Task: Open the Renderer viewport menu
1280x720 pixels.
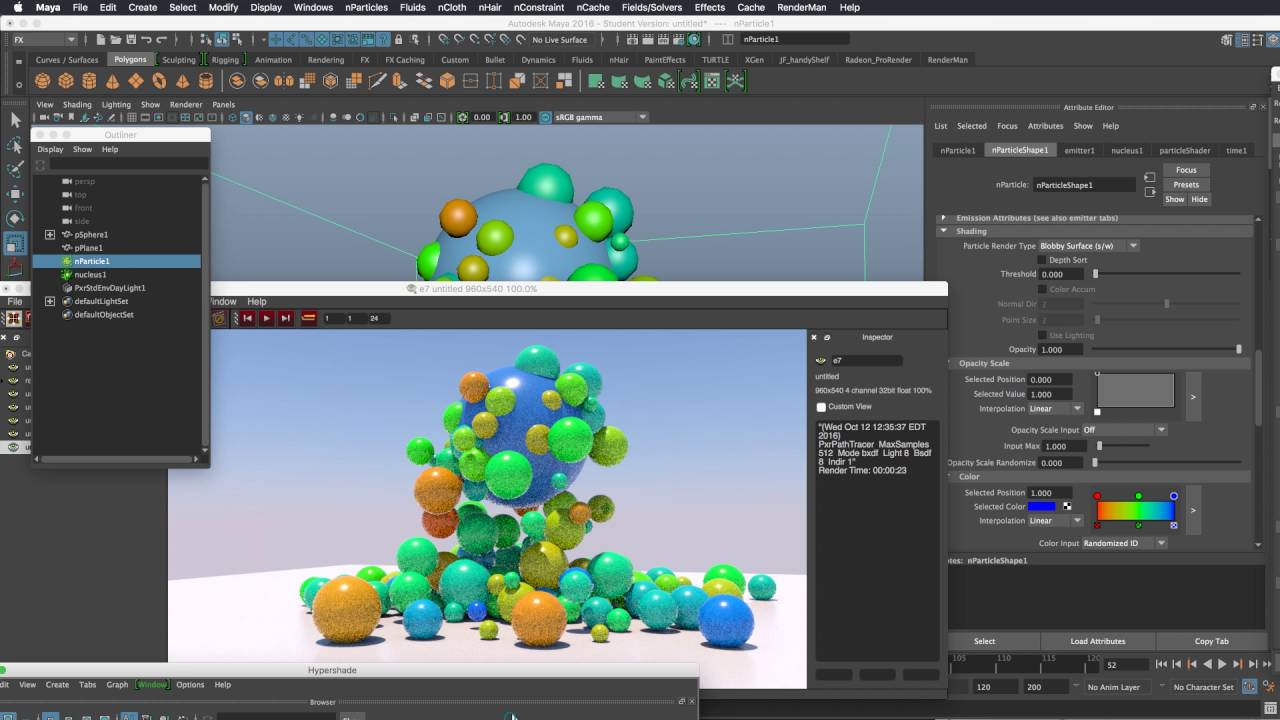Action: point(186,104)
